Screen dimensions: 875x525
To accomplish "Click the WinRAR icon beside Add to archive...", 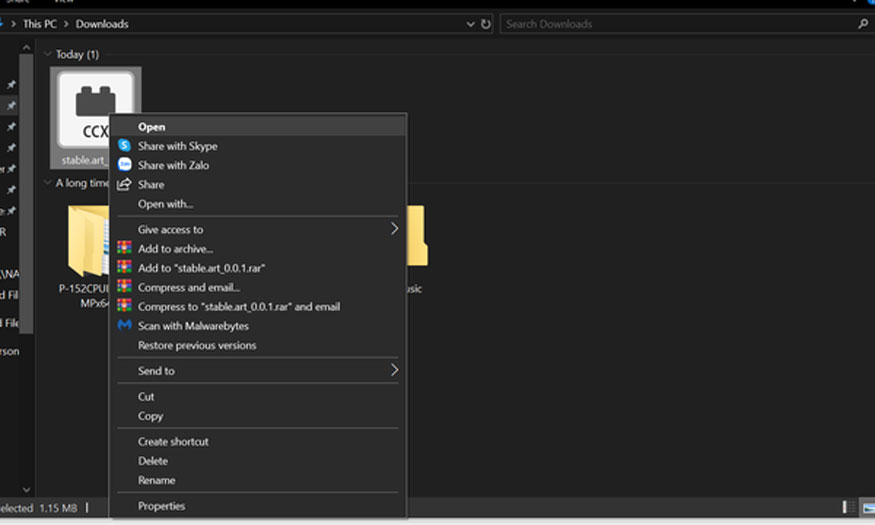I will (124, 248).
